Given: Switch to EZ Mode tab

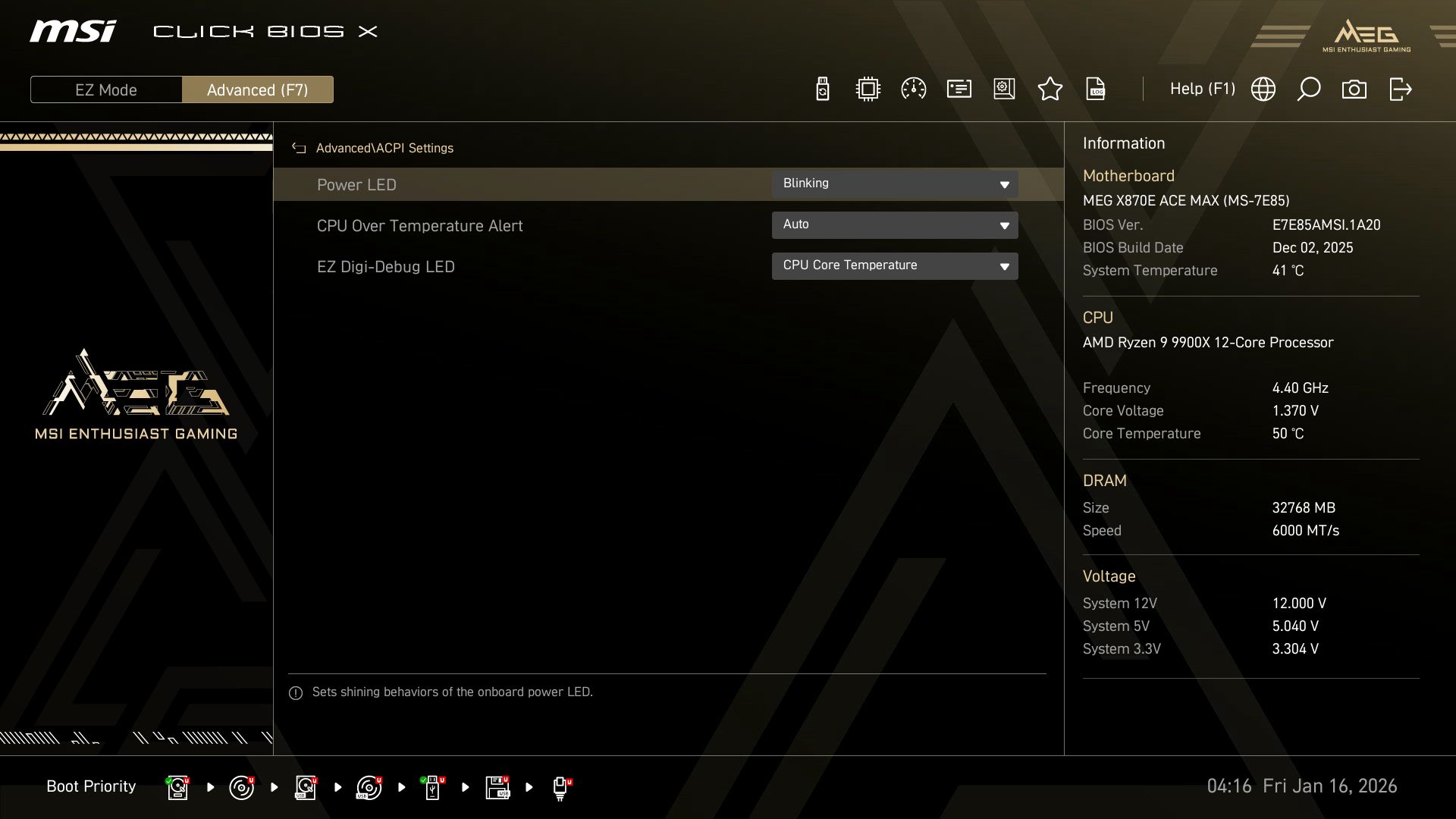Looking at the screenshot, I should (106, 89).
